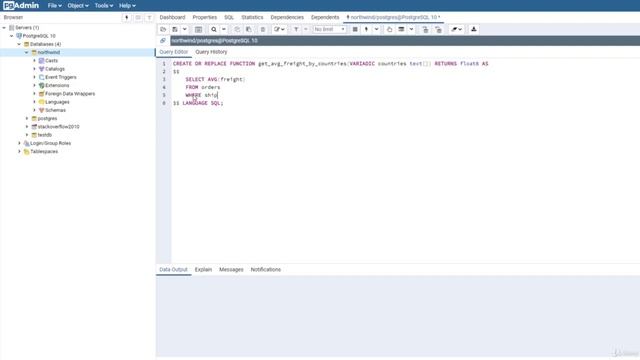Switch to the Dependencies tab
This screenshot has width=640, height=360.
click(x=287, y=17)
